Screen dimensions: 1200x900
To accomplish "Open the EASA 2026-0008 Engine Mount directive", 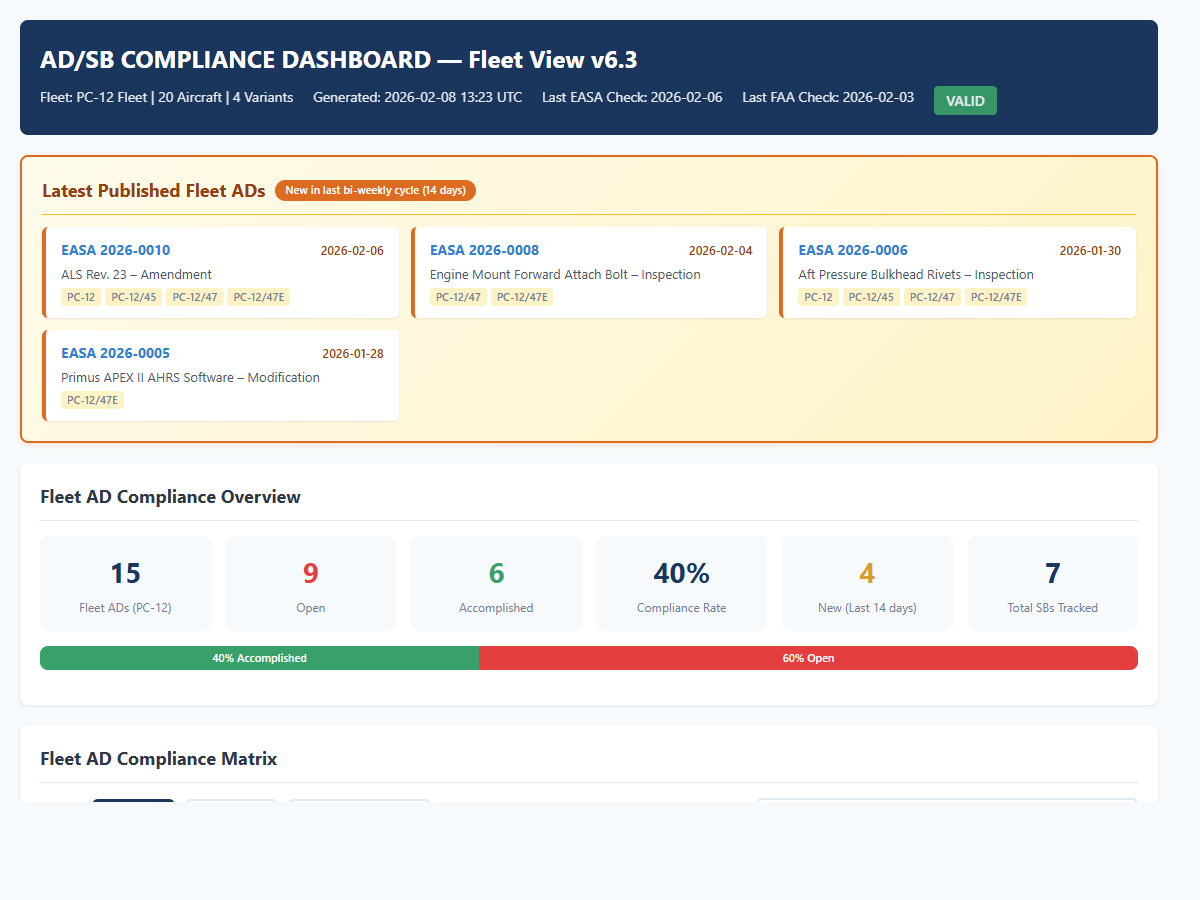I will pos(484,250).
